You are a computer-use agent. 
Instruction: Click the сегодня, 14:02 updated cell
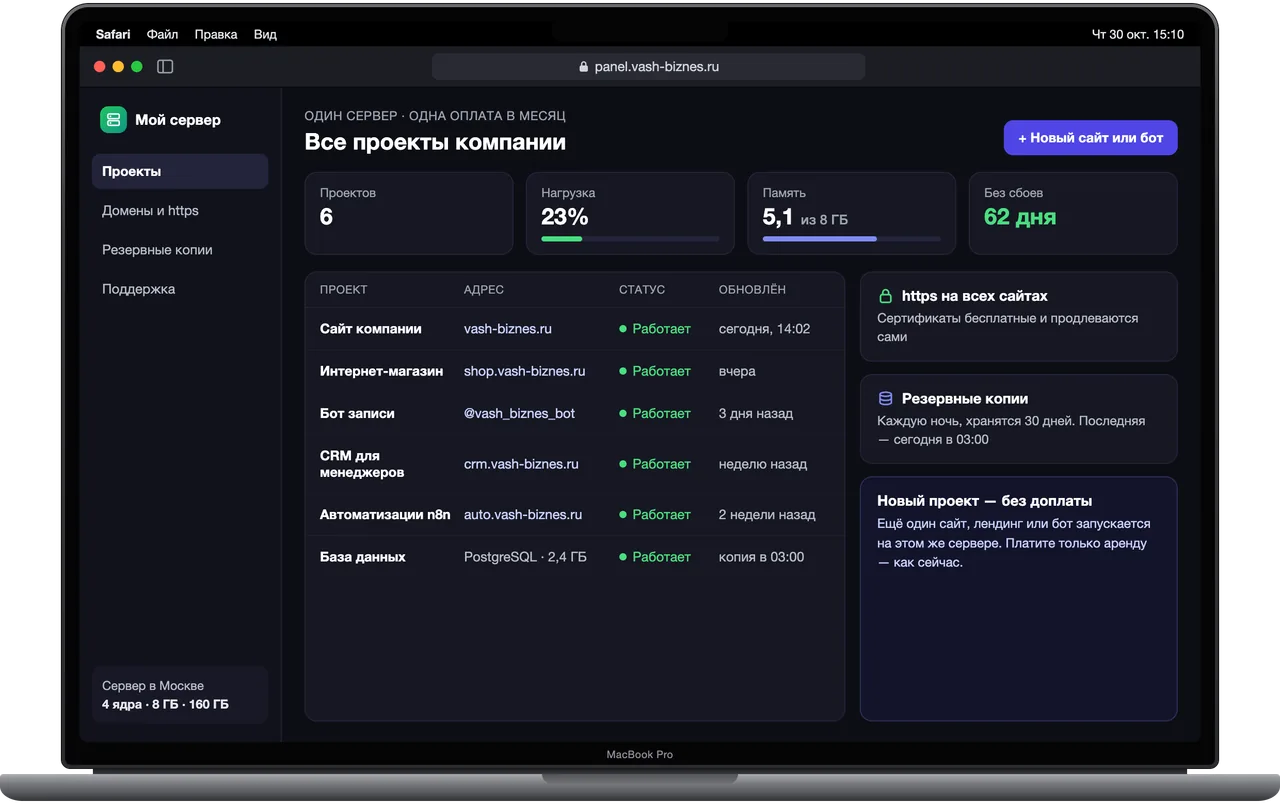pyautogui.click(x=765, y=329)
